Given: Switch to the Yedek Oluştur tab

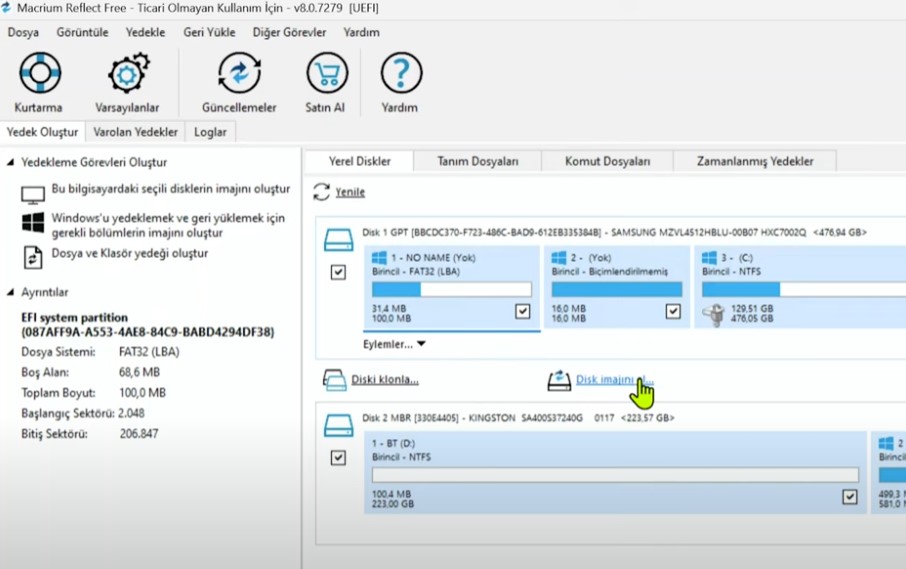Looking at the screenshot, I should 42,132.
